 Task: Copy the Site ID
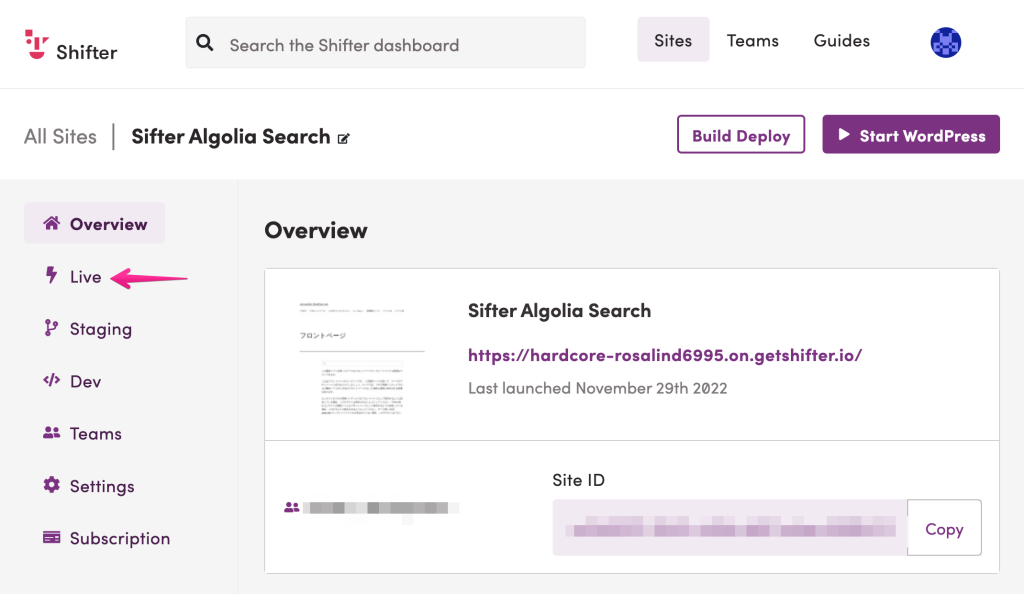tap(944, 528)
